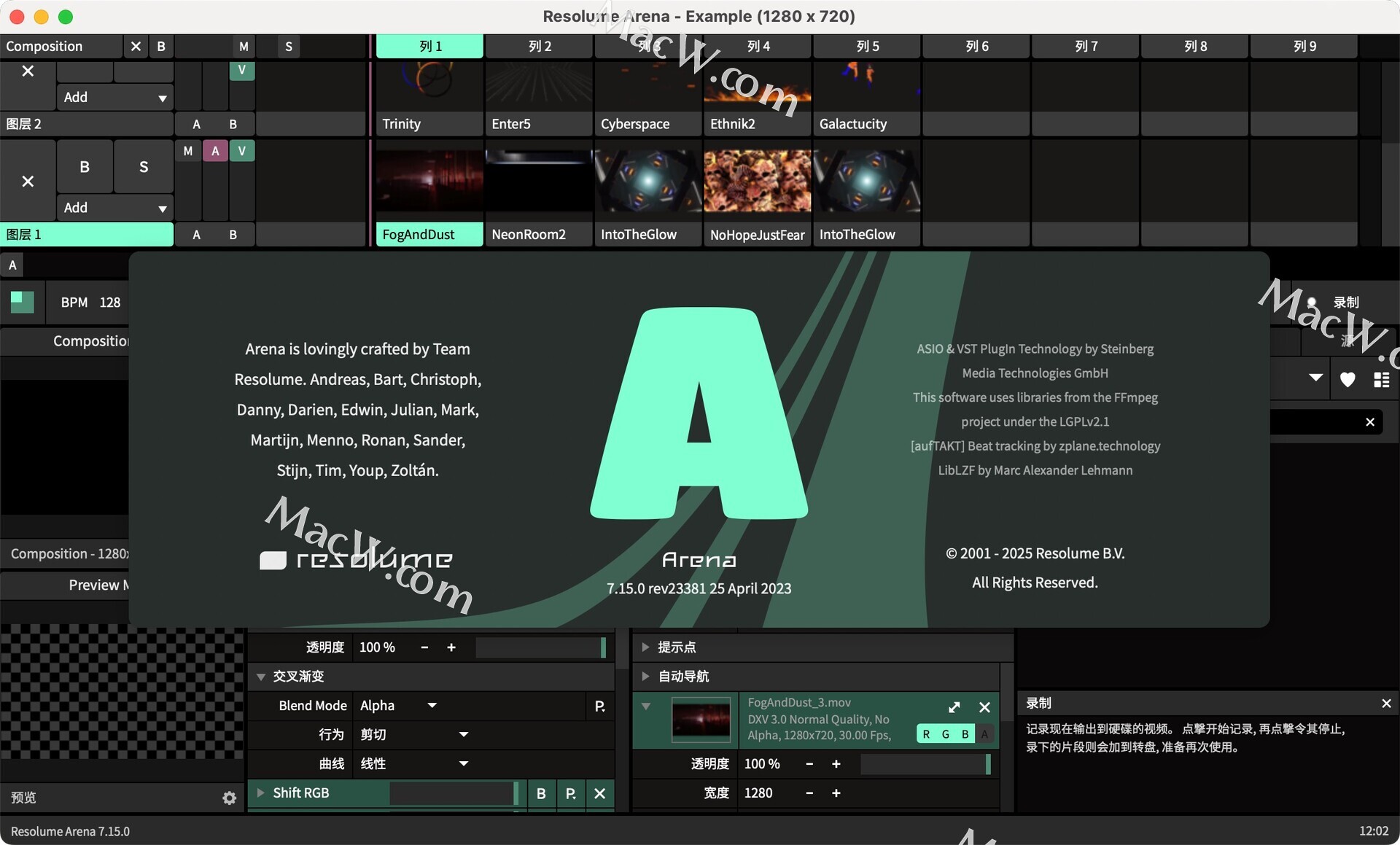
Task: Toggle layer 1 green V button
Action: pos(241,151)
